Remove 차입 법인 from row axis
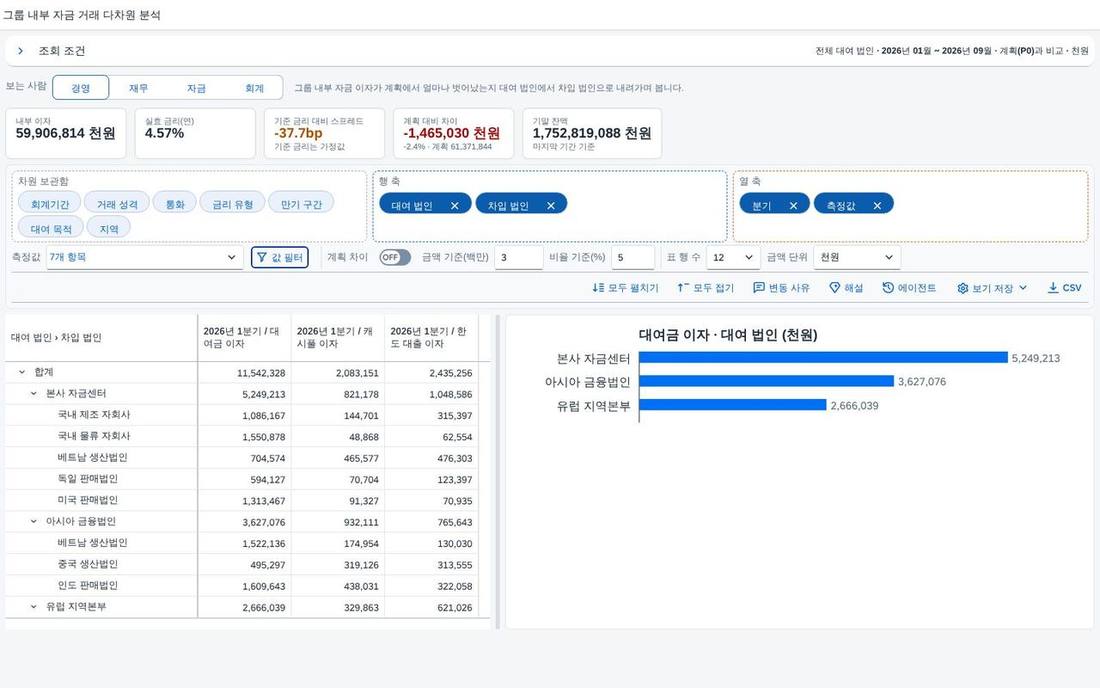Image resolution: width=1100 pixels, height=688 pixels. [551, 205]
